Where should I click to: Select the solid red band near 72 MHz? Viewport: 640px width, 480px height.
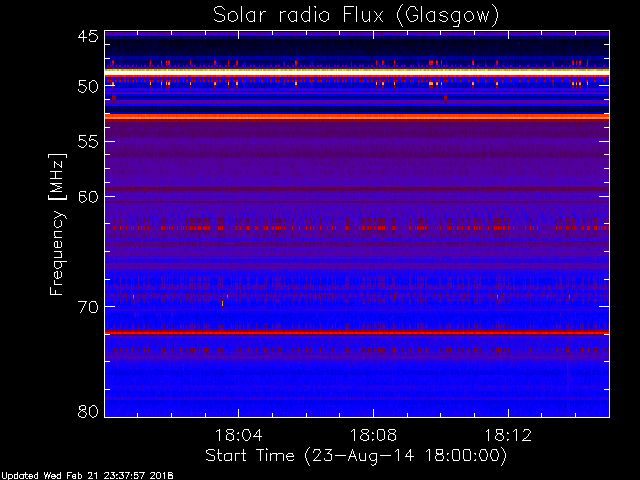(x=356, y=332)
